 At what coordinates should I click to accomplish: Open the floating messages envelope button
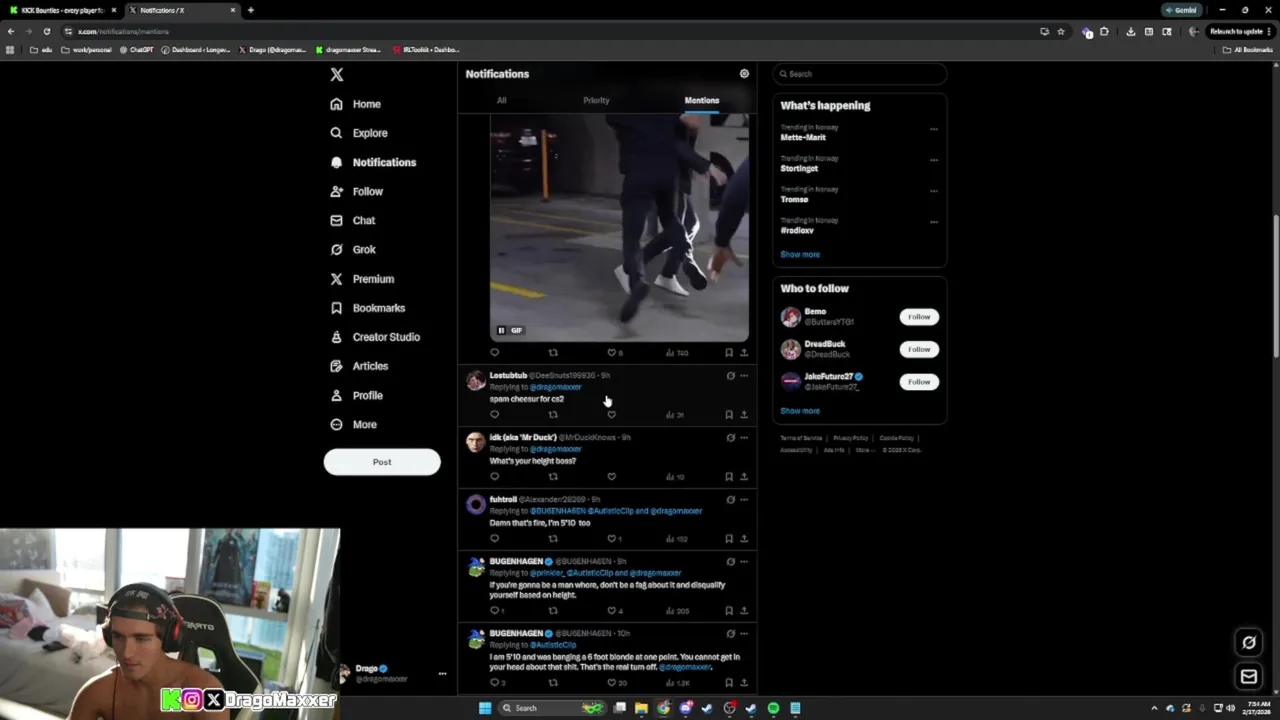1249,677
